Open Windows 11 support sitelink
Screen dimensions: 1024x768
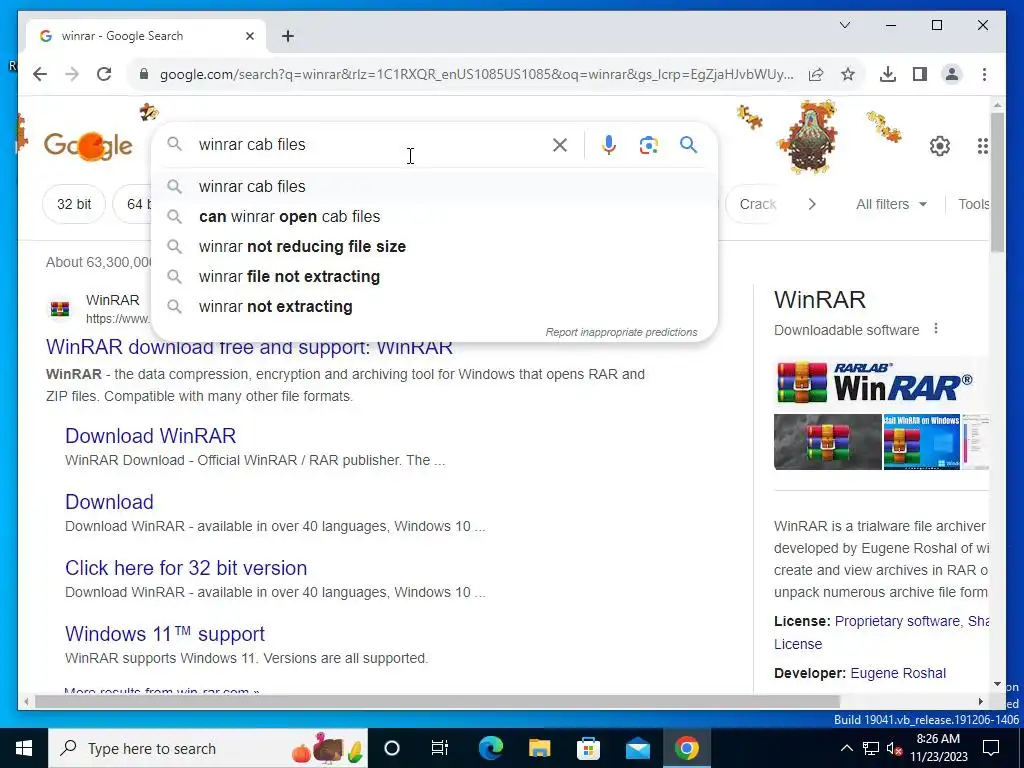point(165,633)
